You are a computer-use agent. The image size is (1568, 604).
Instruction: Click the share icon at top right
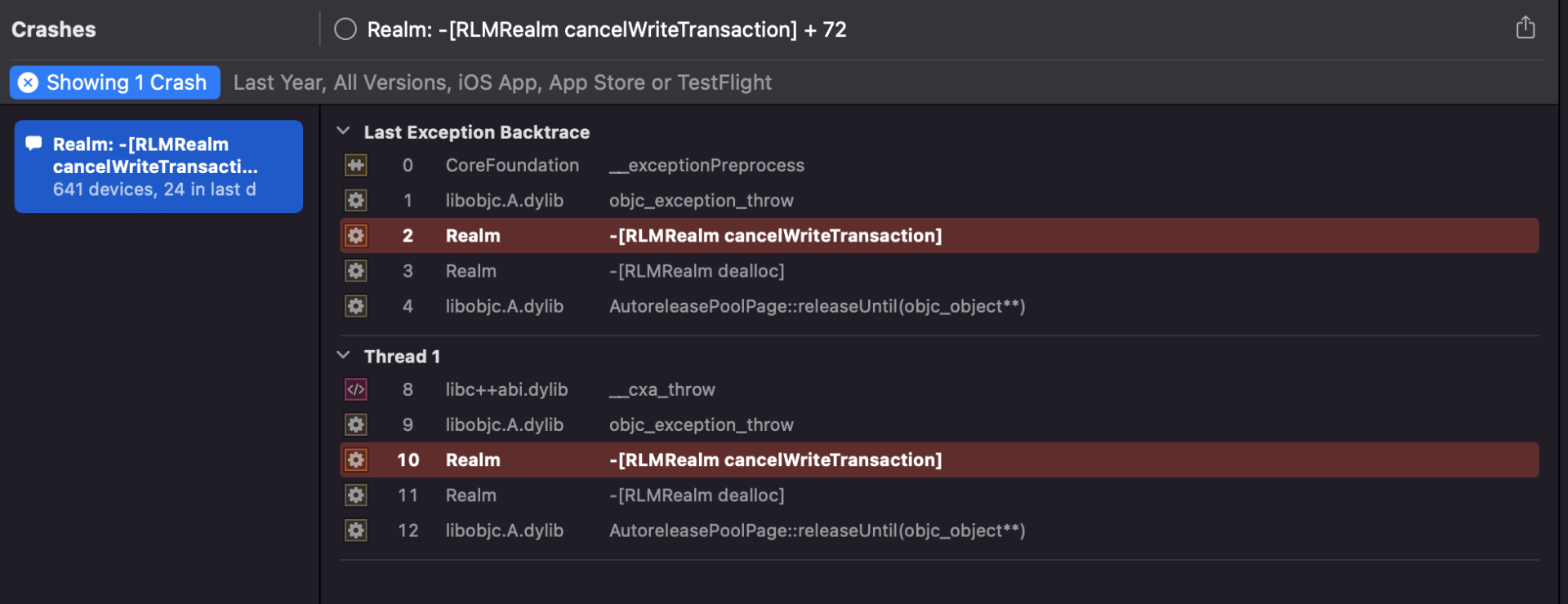(x=1525, y=28)
